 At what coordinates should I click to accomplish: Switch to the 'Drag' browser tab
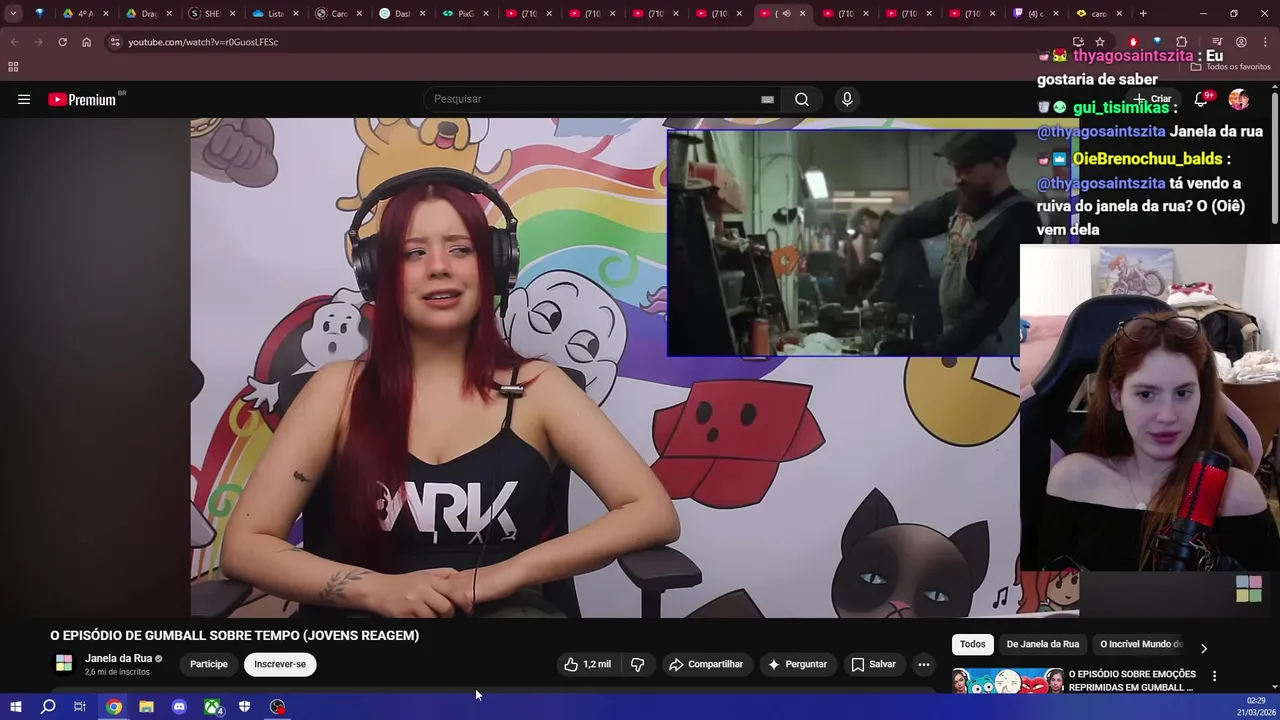149,14
